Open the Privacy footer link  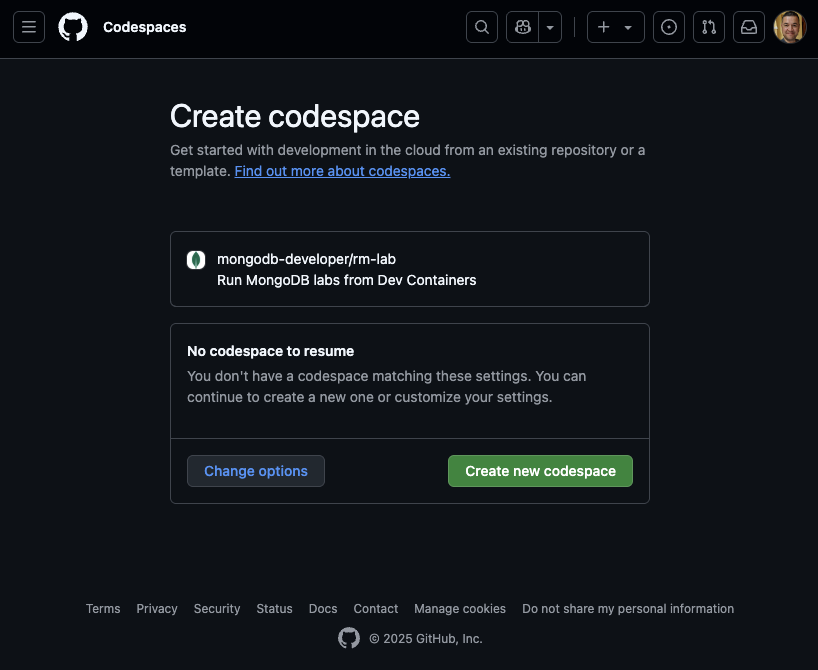157,609
